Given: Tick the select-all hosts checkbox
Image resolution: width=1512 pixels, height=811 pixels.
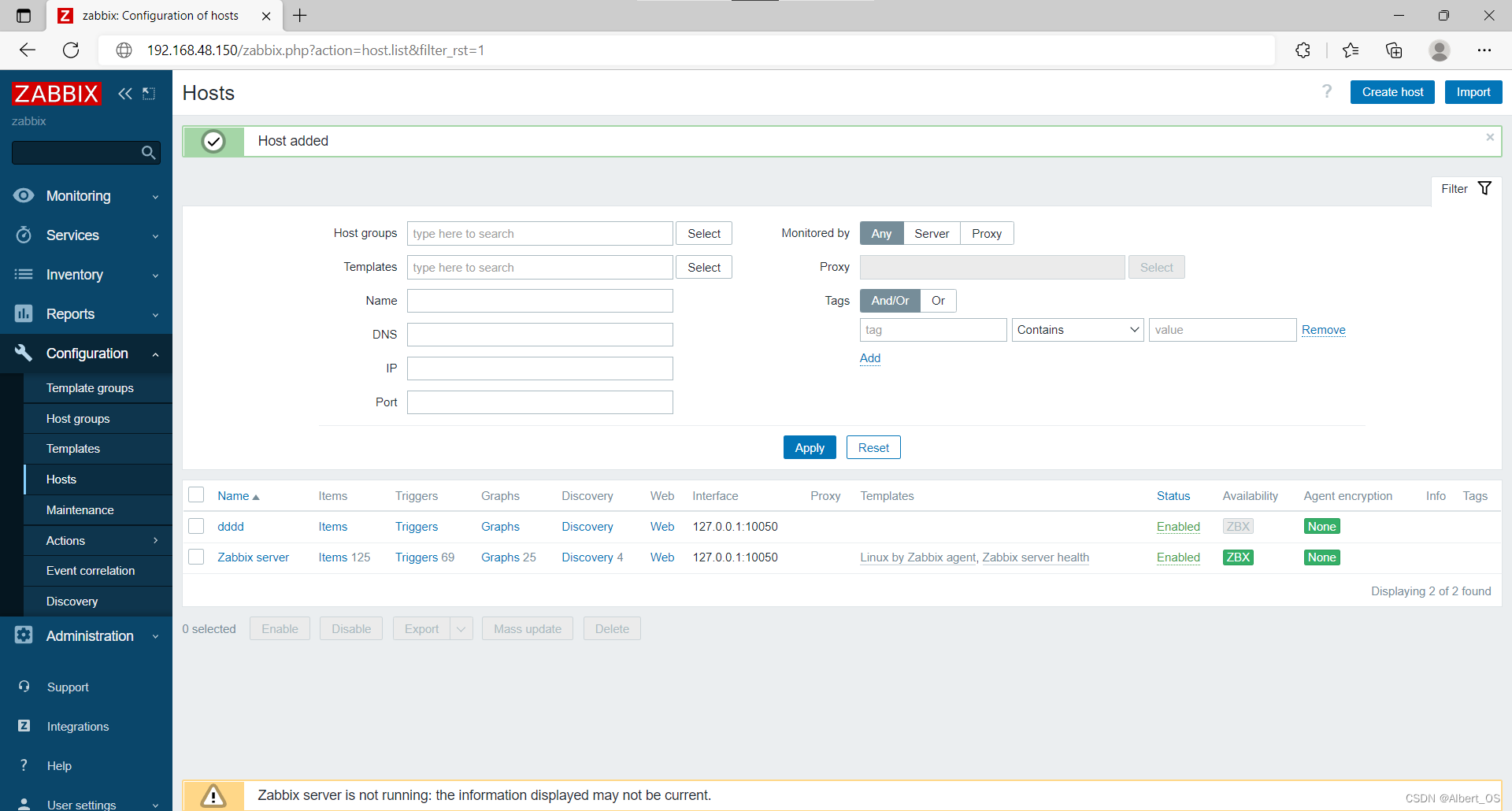Looking at the screenshot, I should tap(197, 494).
